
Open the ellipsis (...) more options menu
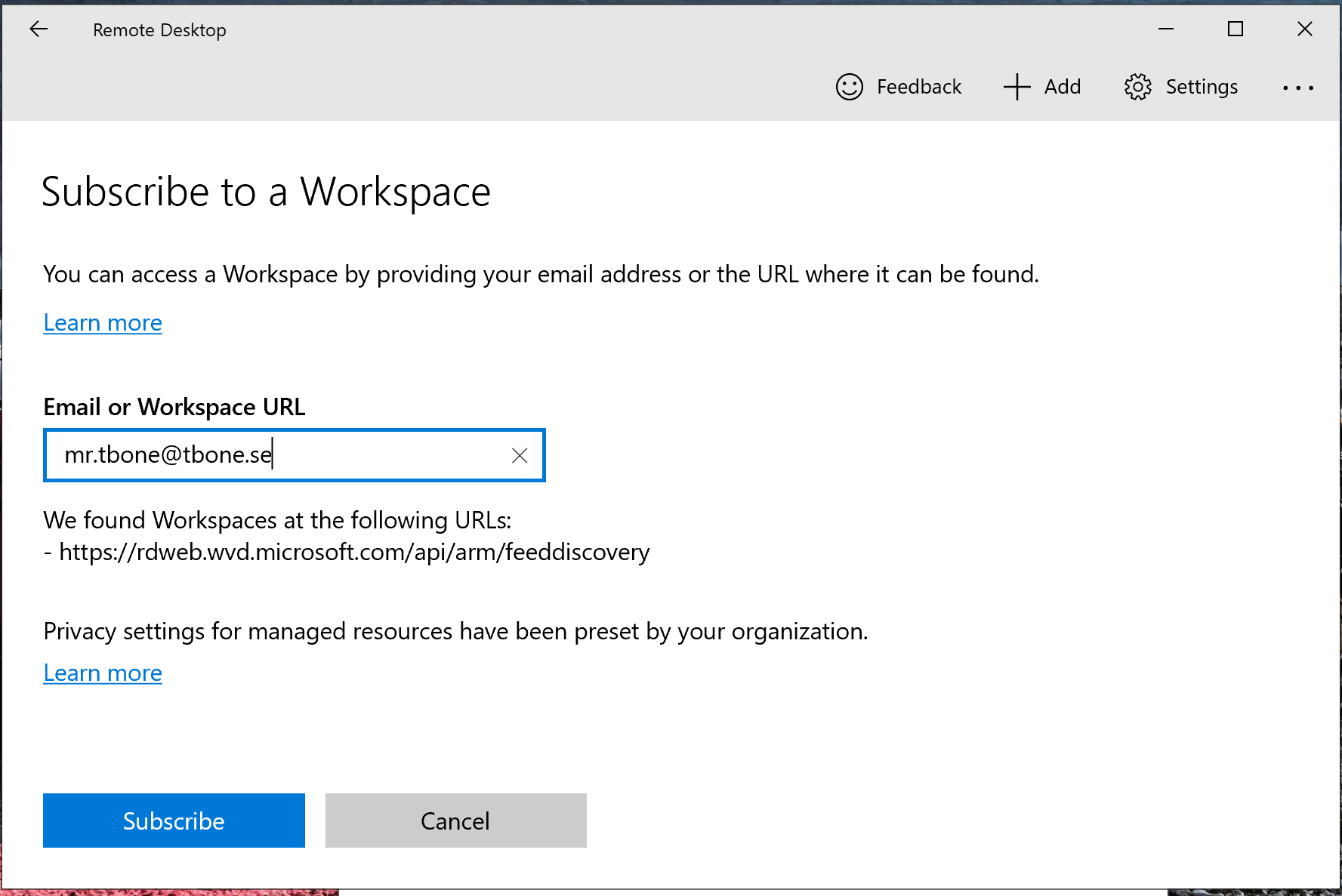1297,88
